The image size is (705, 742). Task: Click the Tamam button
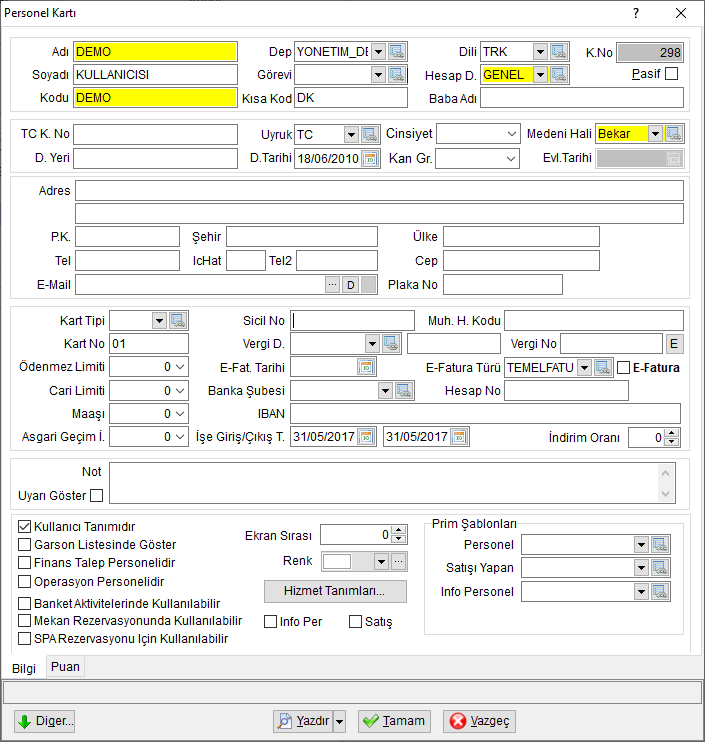394,721
